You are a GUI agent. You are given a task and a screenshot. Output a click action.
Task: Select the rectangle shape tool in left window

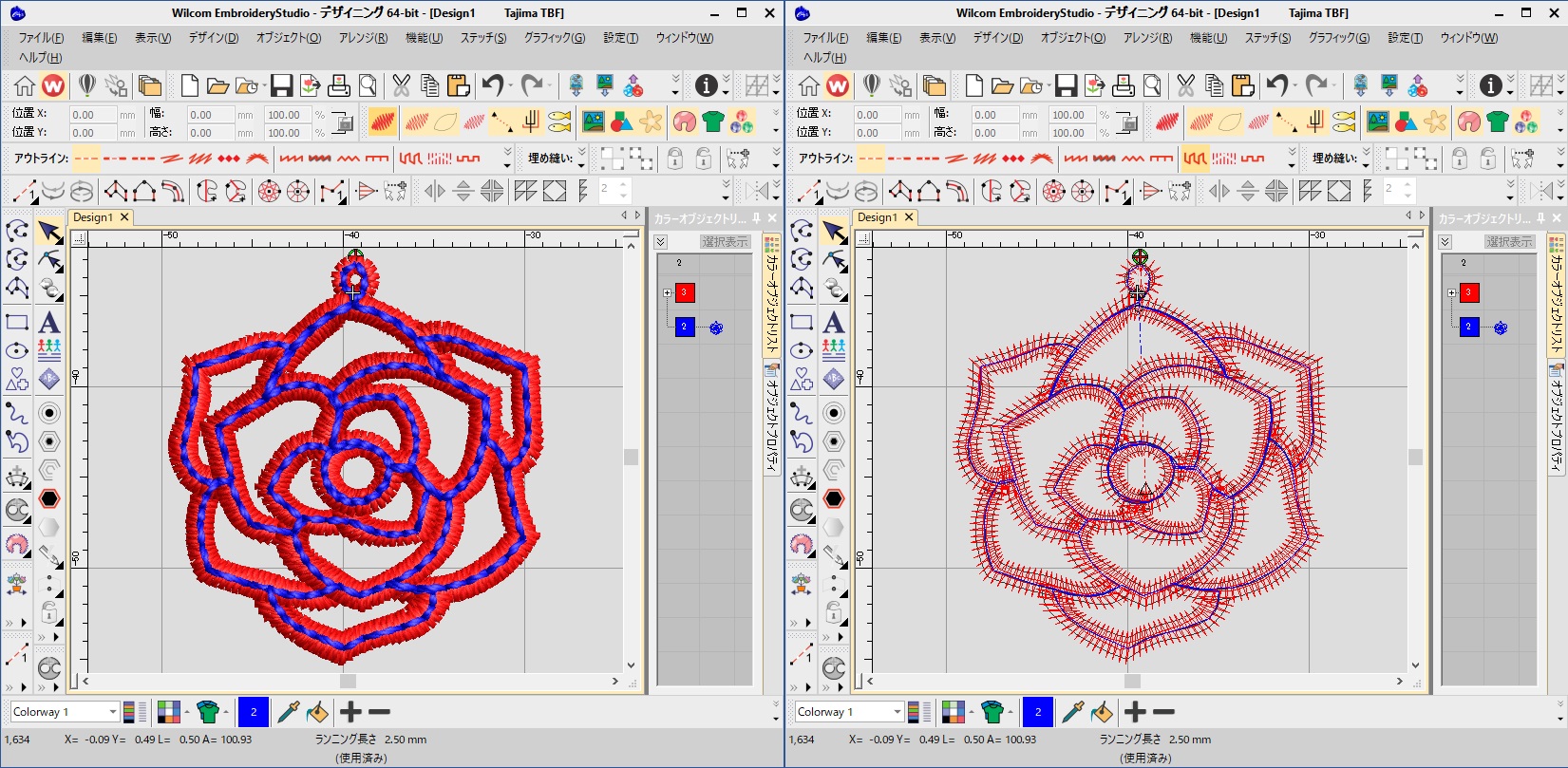click(x=17, y=322)
